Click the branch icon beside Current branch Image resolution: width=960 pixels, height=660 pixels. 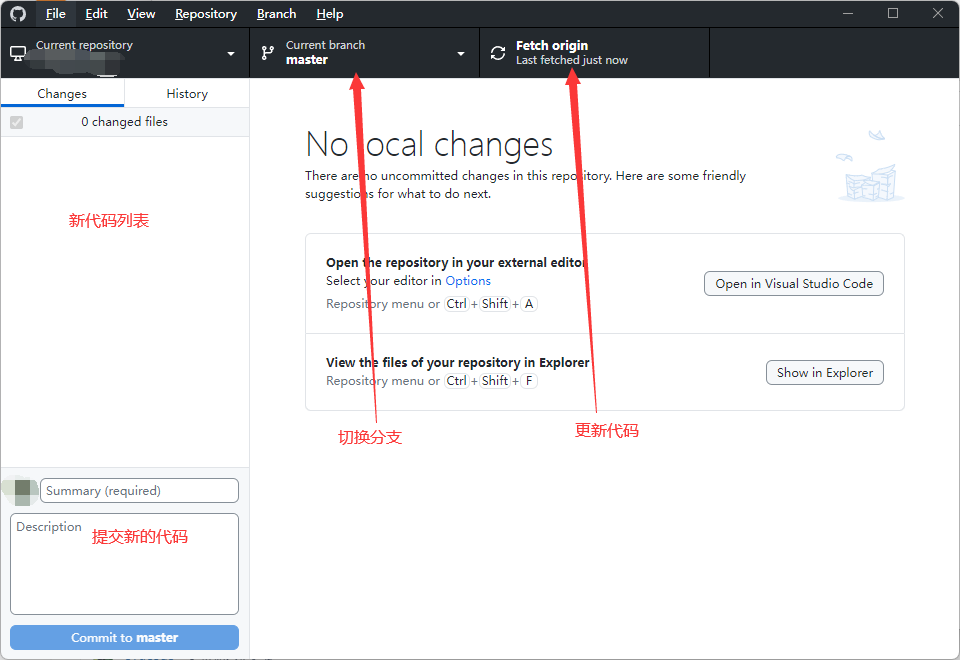268,53
